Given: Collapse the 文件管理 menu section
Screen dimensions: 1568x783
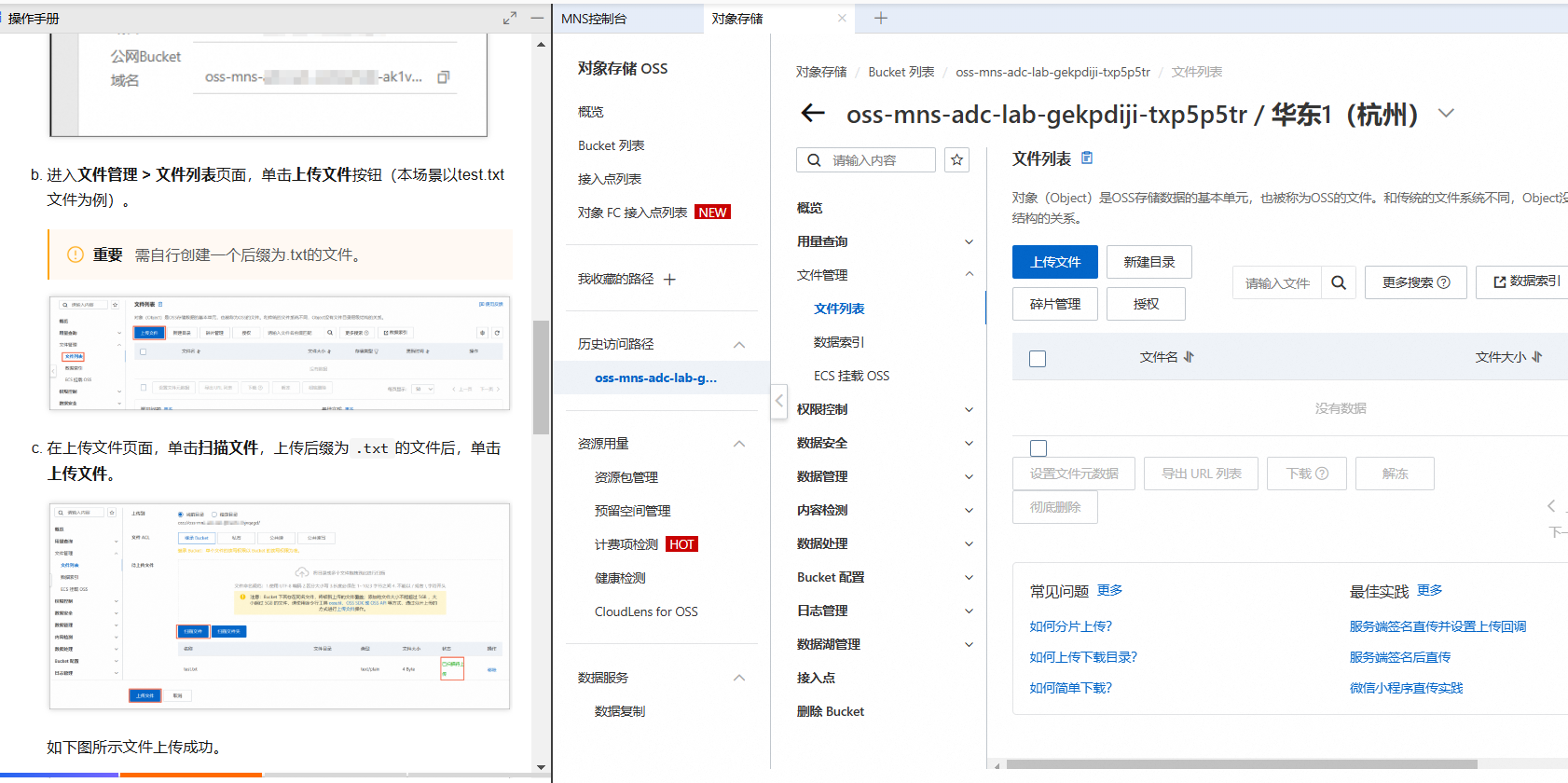Looking at the screenshot, I should point(969,274).
